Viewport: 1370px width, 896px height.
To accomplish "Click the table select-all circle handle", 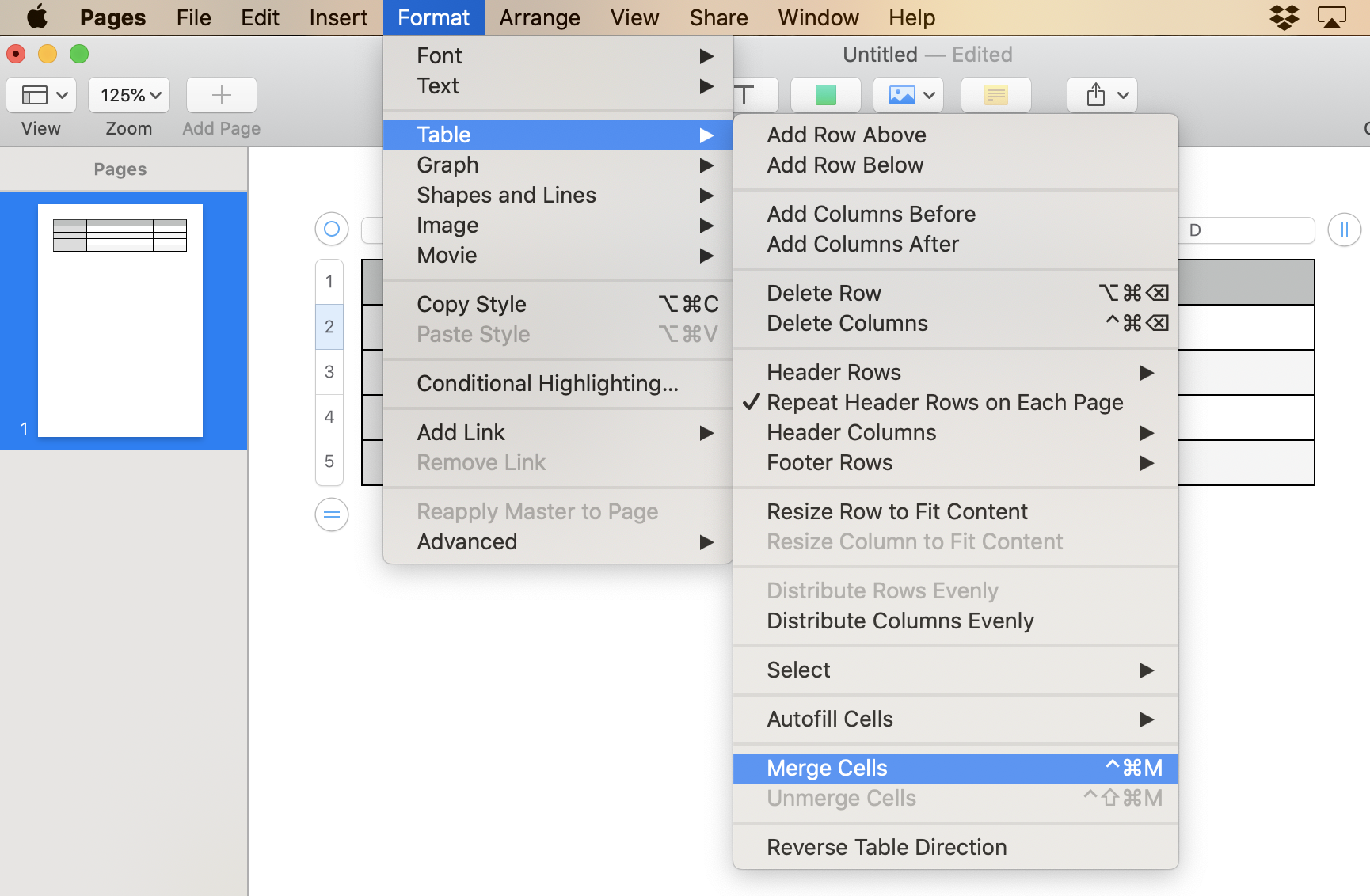I will click(x=332, y=229).
